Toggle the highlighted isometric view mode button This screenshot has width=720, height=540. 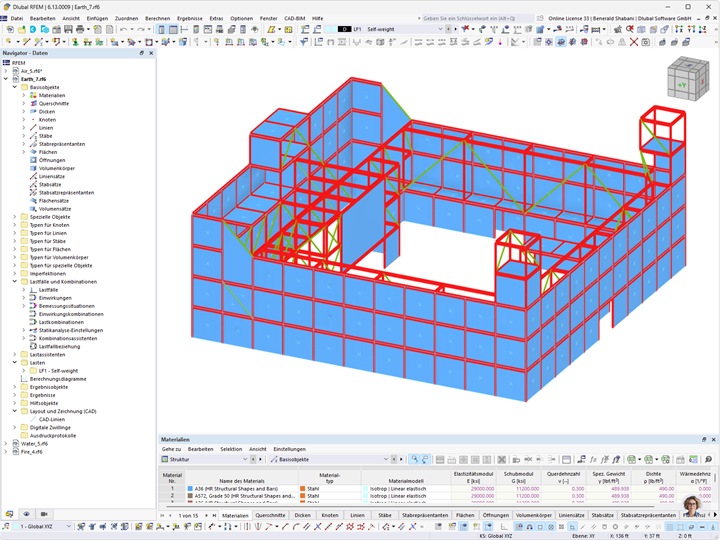click(561, 42)
